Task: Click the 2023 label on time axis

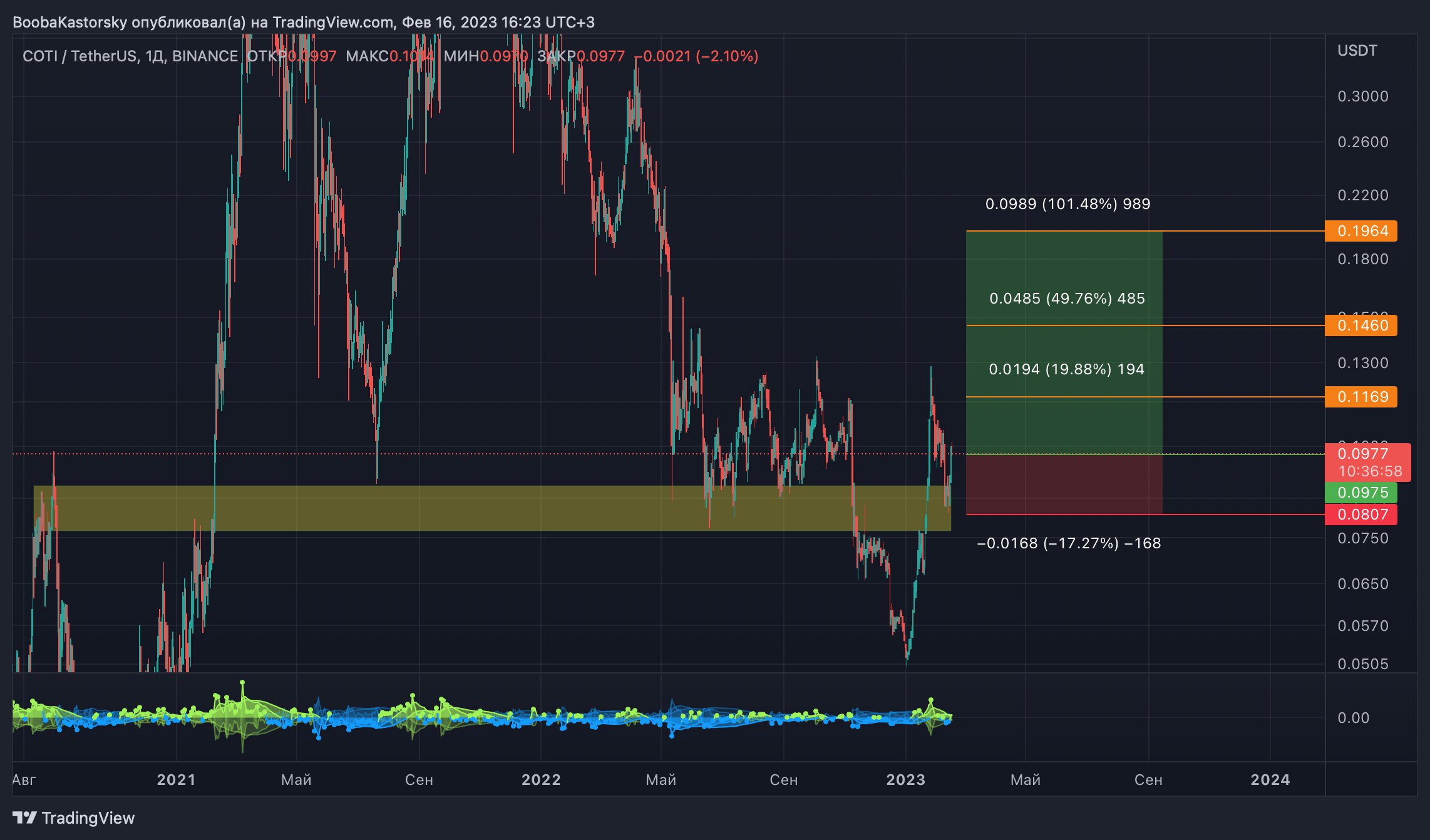Action: 905,780
